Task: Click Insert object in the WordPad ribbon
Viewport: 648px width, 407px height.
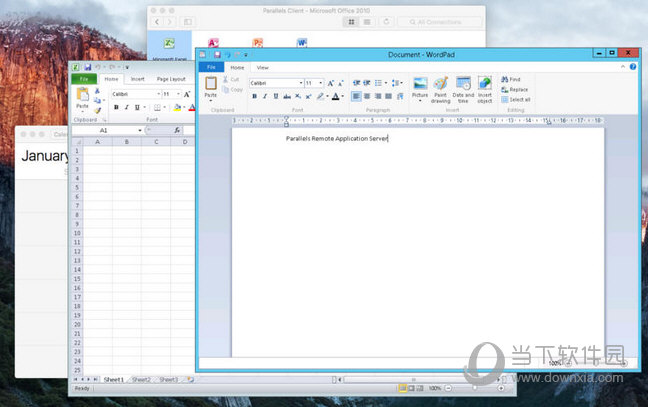Action: (485, 89)
